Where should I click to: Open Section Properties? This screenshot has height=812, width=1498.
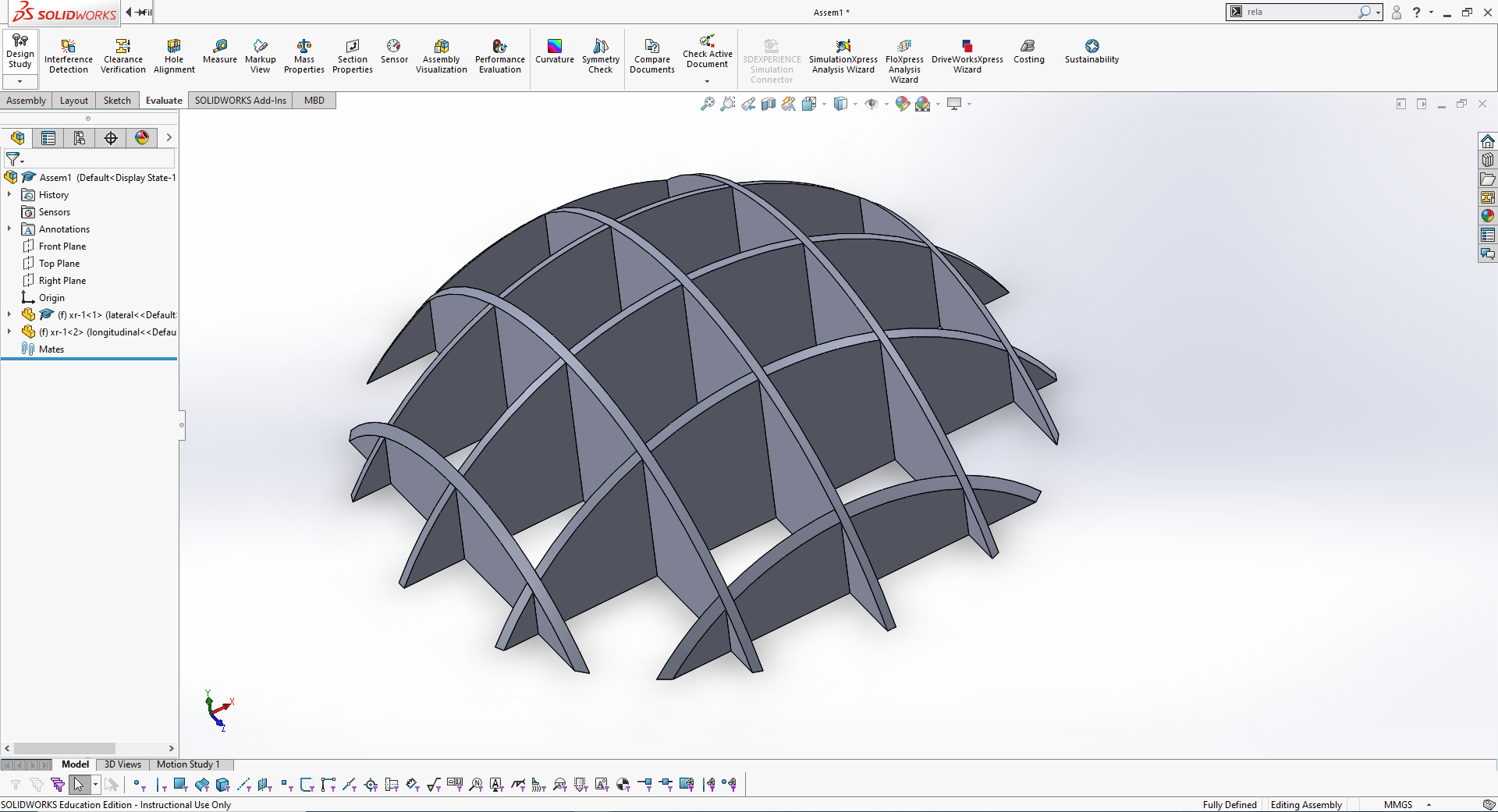coord(353,56)
